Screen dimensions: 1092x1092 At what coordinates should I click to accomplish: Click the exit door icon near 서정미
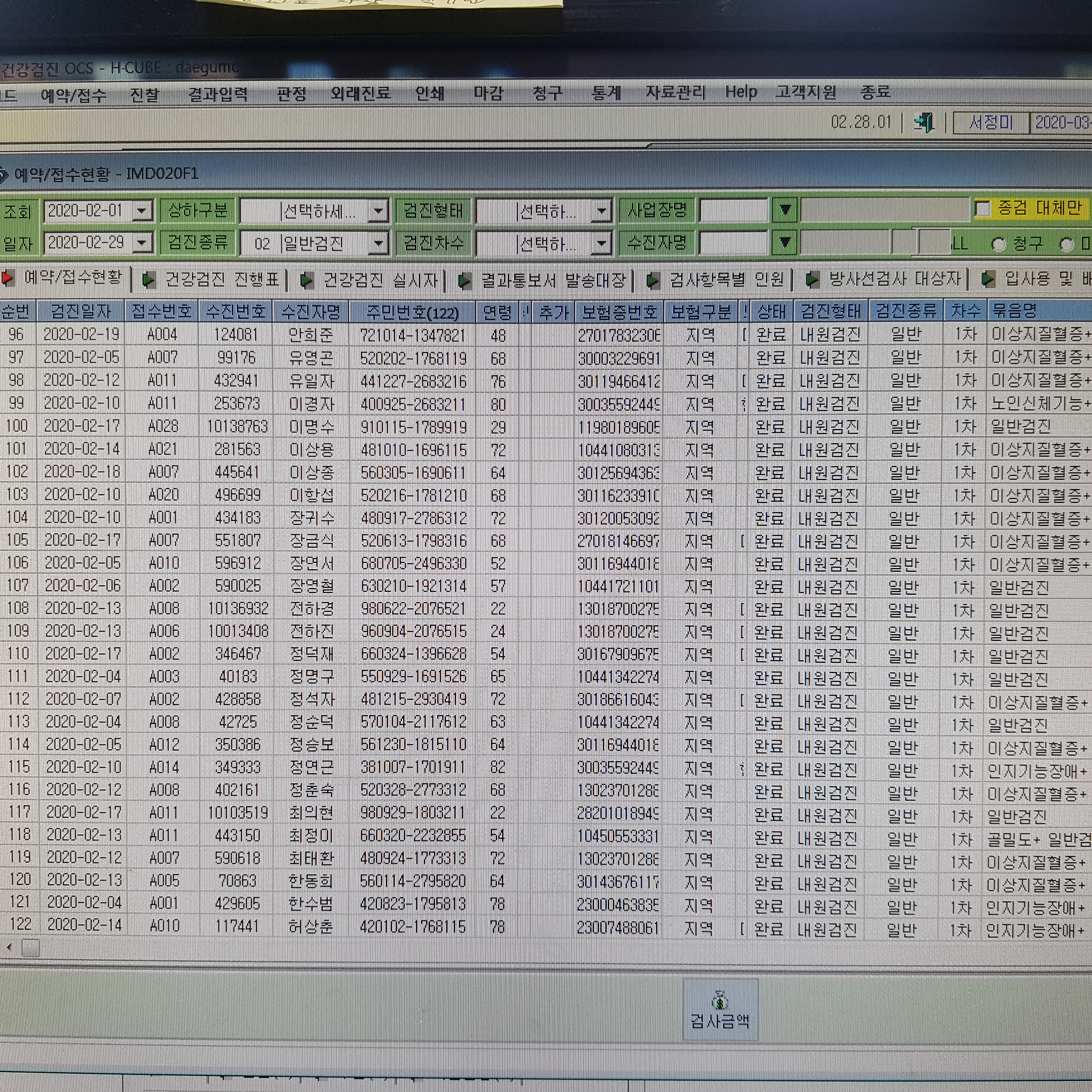point(924,122)
